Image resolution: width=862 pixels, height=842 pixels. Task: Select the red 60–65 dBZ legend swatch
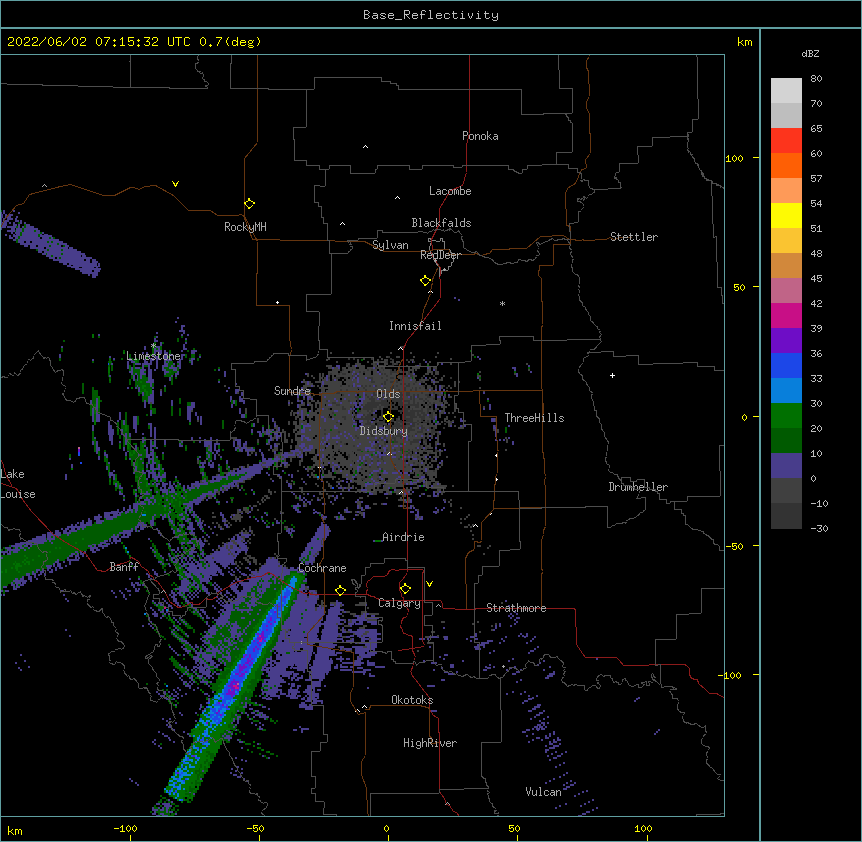tap(786, 141)
